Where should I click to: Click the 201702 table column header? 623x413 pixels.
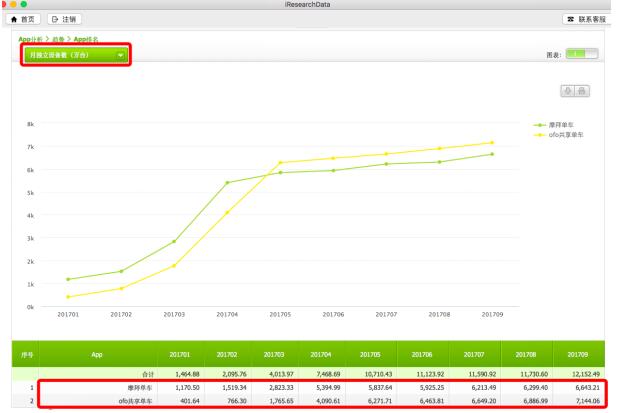tap(227, 355)
